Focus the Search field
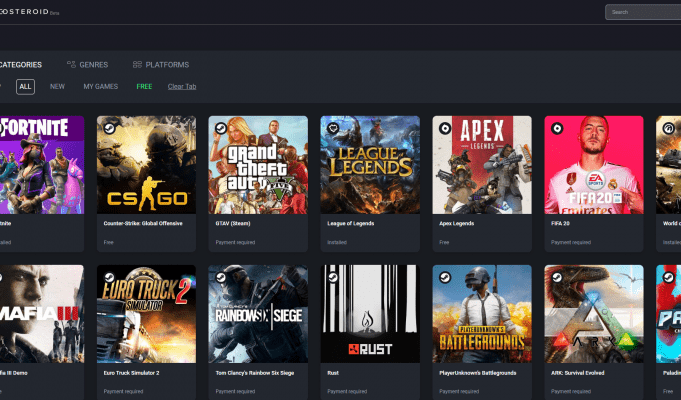Image resolution: width=681 pixels, height=400 pixels. click(643, 12)
